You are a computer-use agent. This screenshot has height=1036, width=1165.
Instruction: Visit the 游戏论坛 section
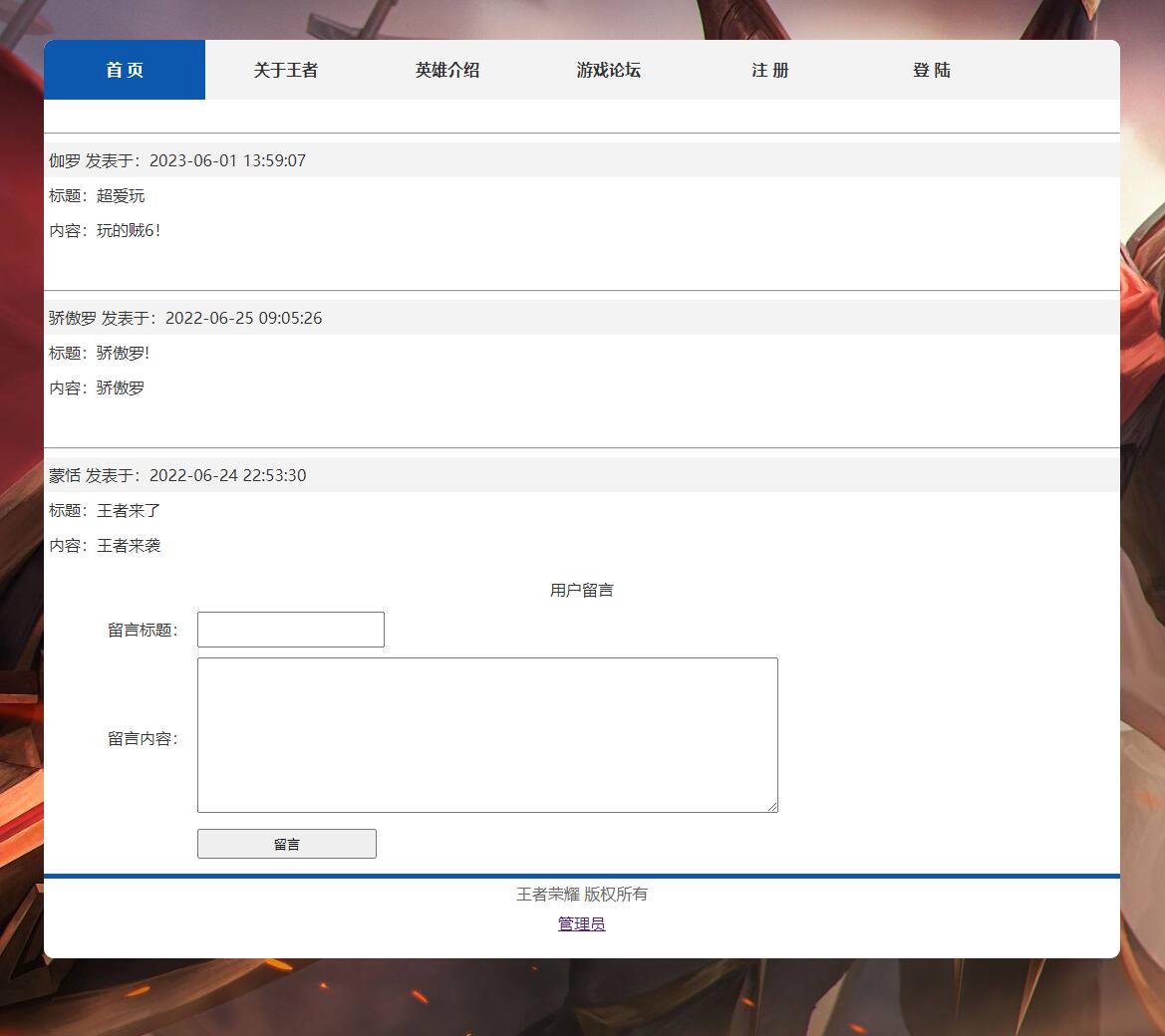(x=609, y=70)
